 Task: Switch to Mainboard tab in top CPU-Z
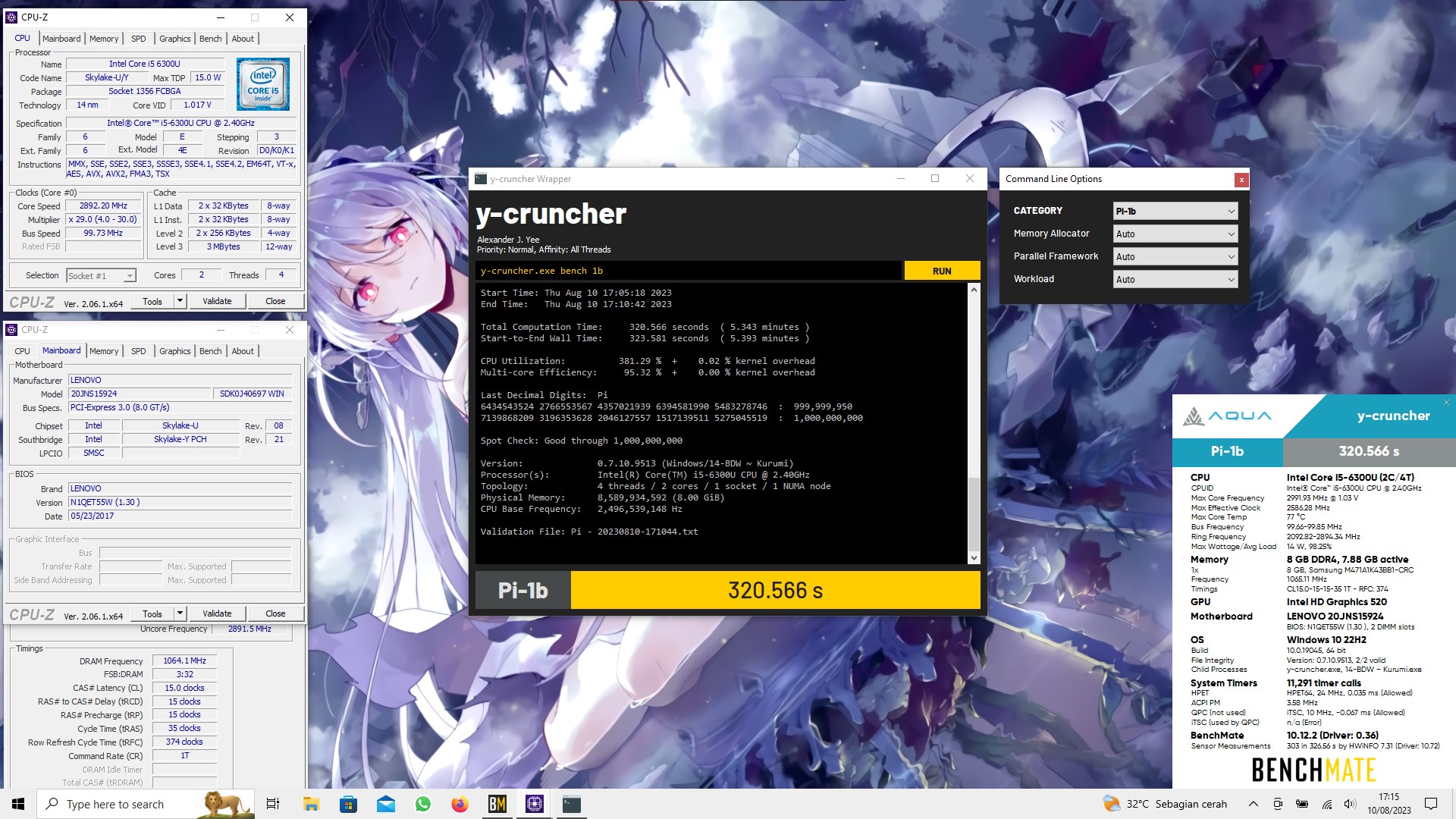[x=61, y=39]
